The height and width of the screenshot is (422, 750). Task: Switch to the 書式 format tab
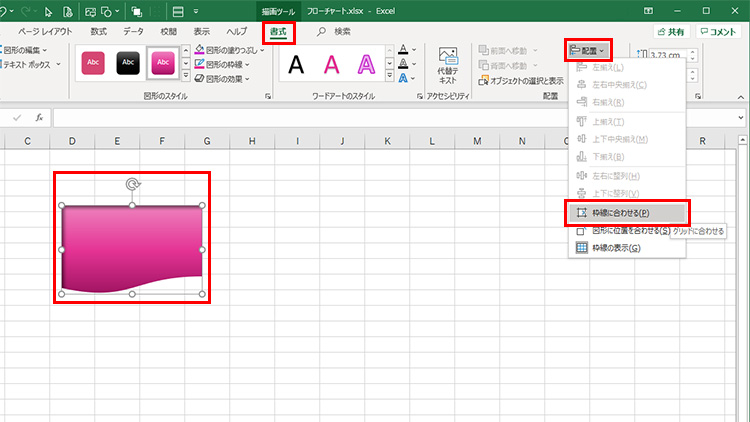(x=278, y=32)
